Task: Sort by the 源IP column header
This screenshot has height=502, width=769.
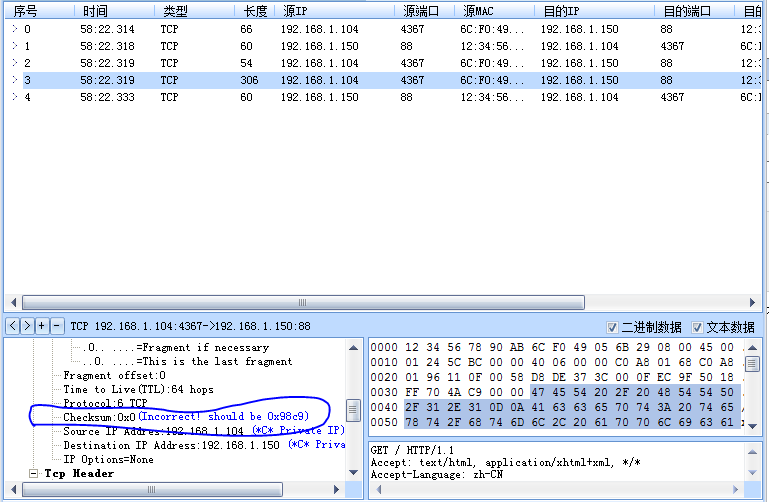Action: pyautogui.click(x=335, y=11)
